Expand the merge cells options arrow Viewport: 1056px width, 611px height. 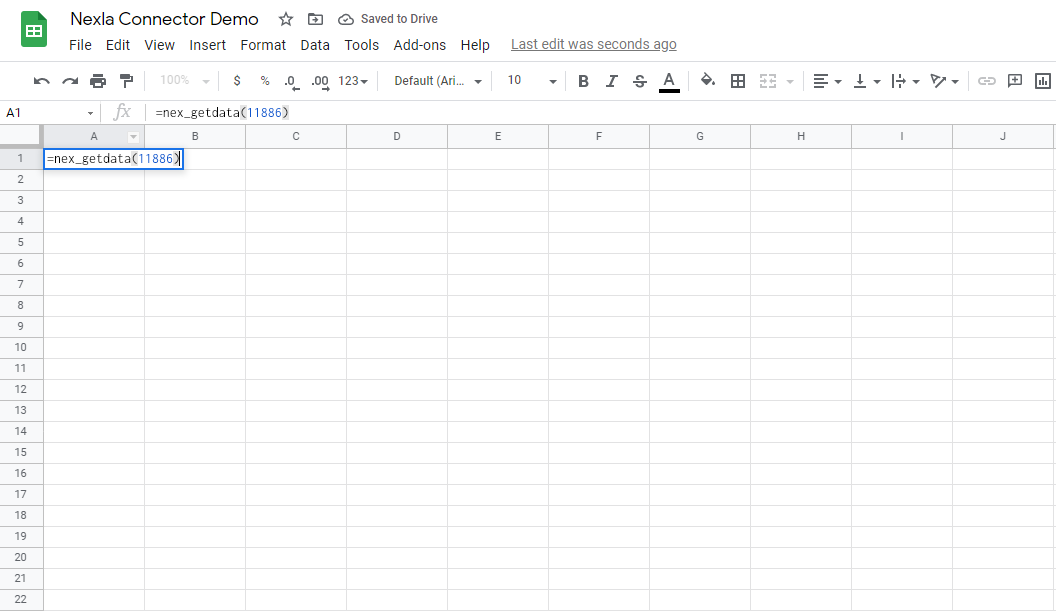click(x=790, y=82)
